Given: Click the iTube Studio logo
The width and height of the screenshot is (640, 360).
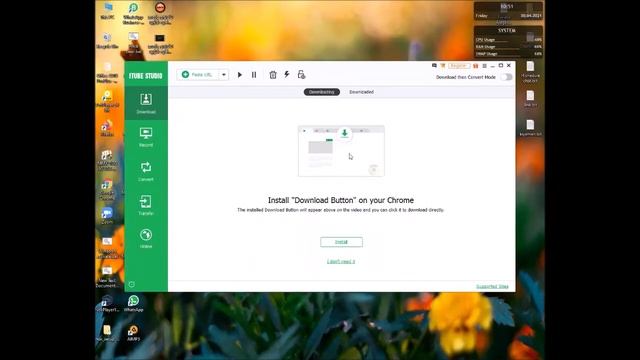Looking at the screenshot, I should click(x=146, y=76).
